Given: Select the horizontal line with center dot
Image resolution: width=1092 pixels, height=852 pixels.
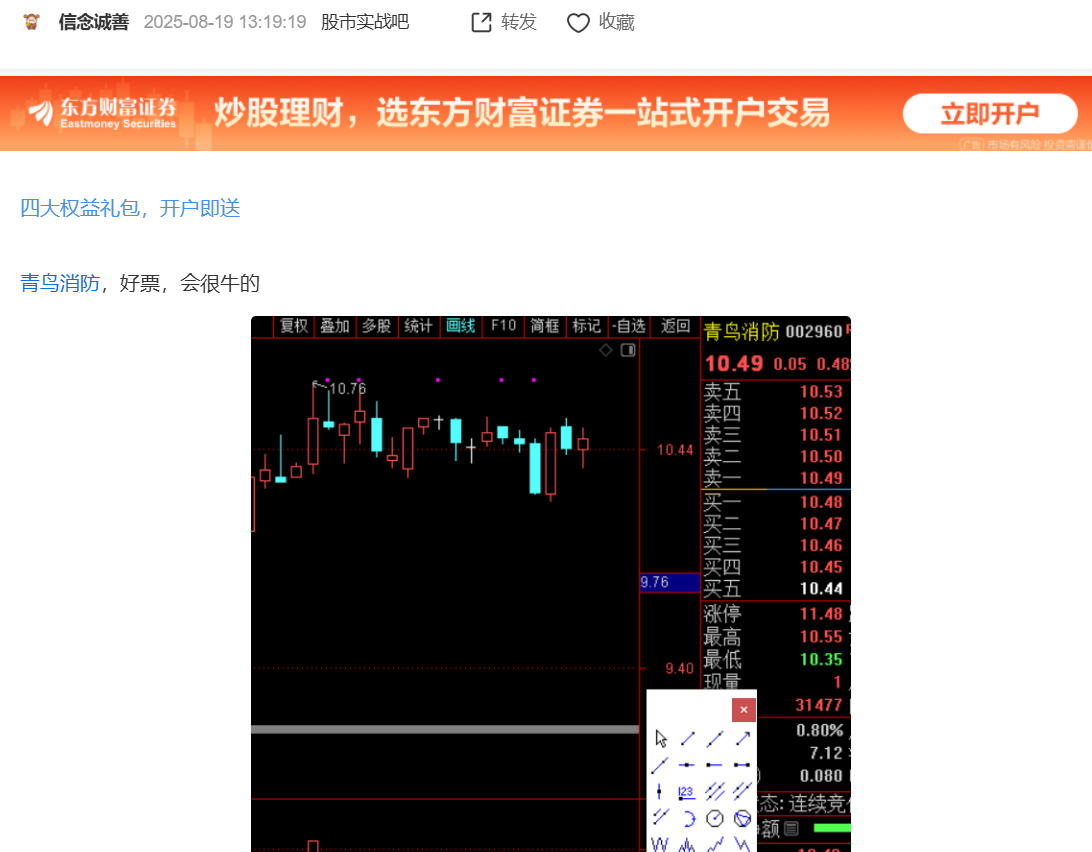Looking at the screenshot, I should pos(687,765).
